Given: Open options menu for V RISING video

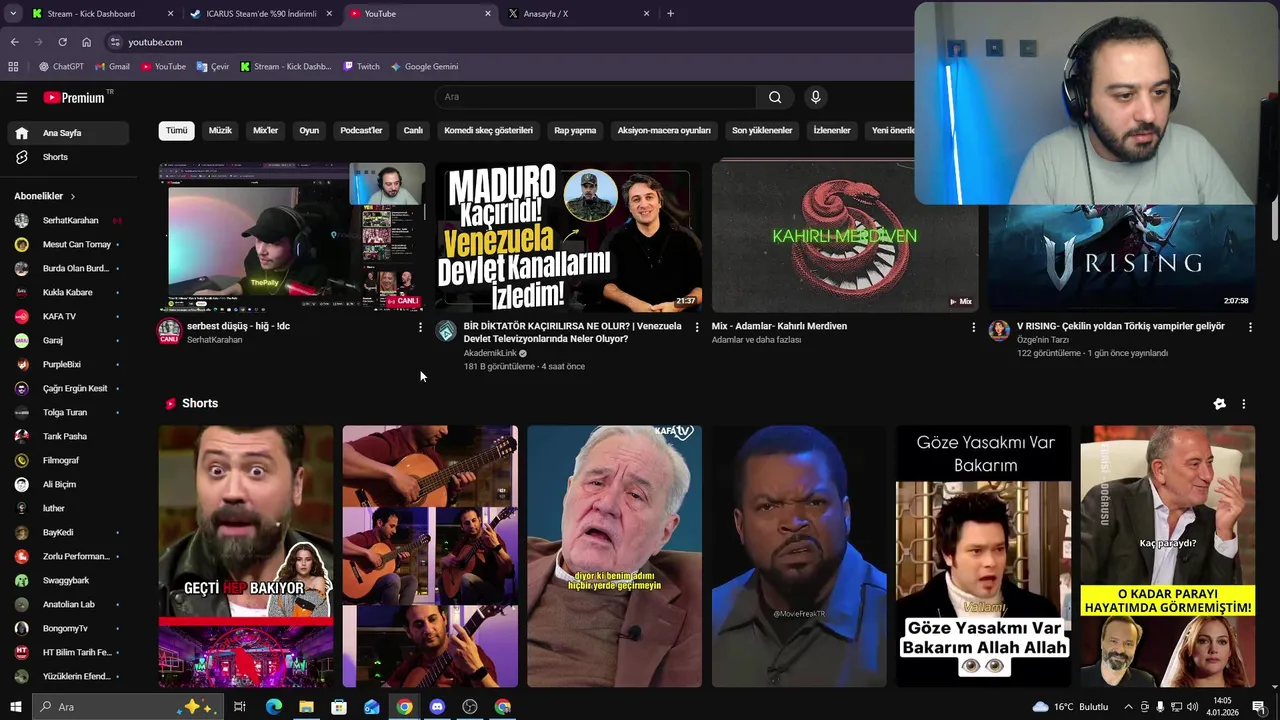Looking at the screenshot, I should (1250, 327).
